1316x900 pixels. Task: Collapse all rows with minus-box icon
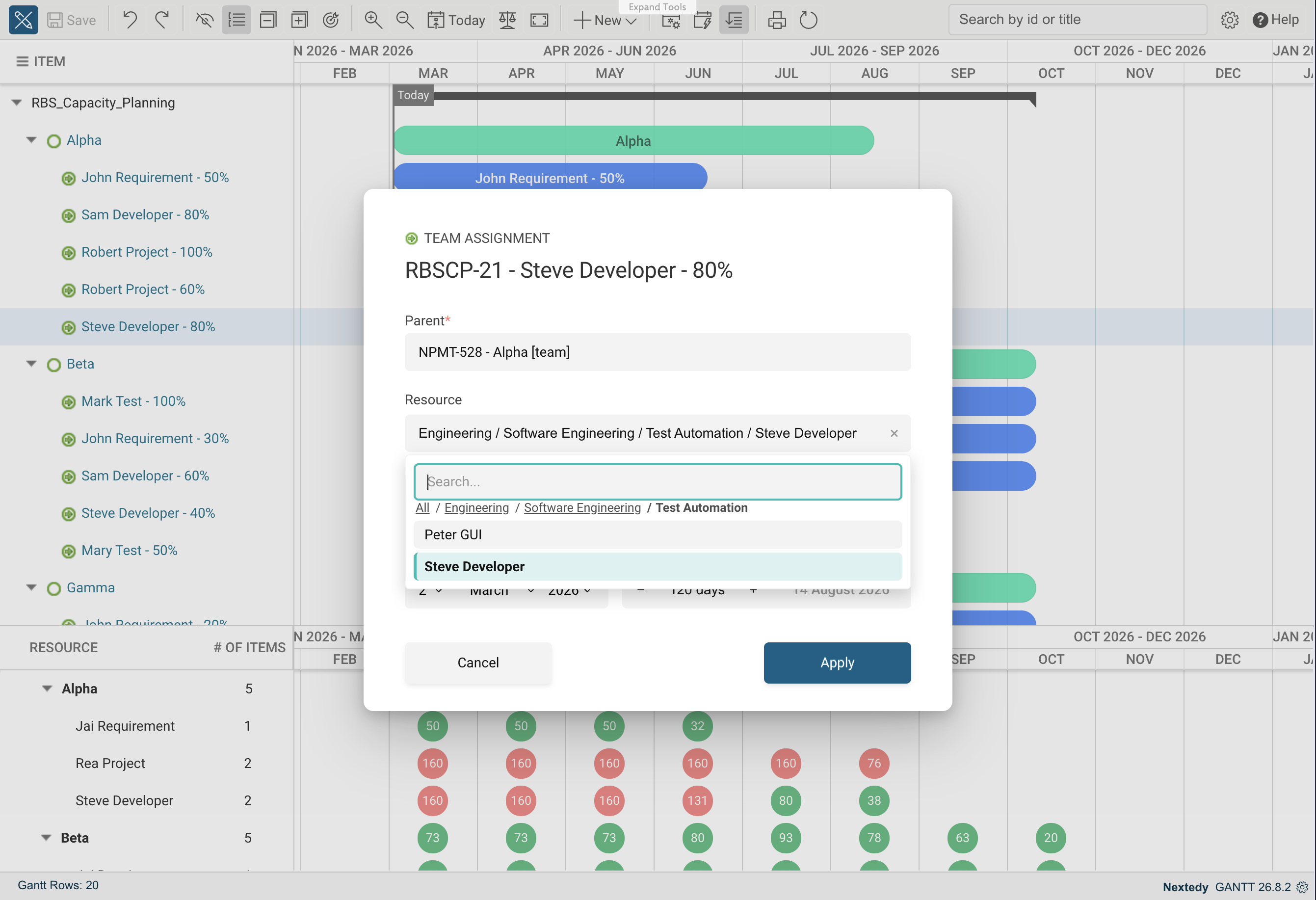[268, 21]
